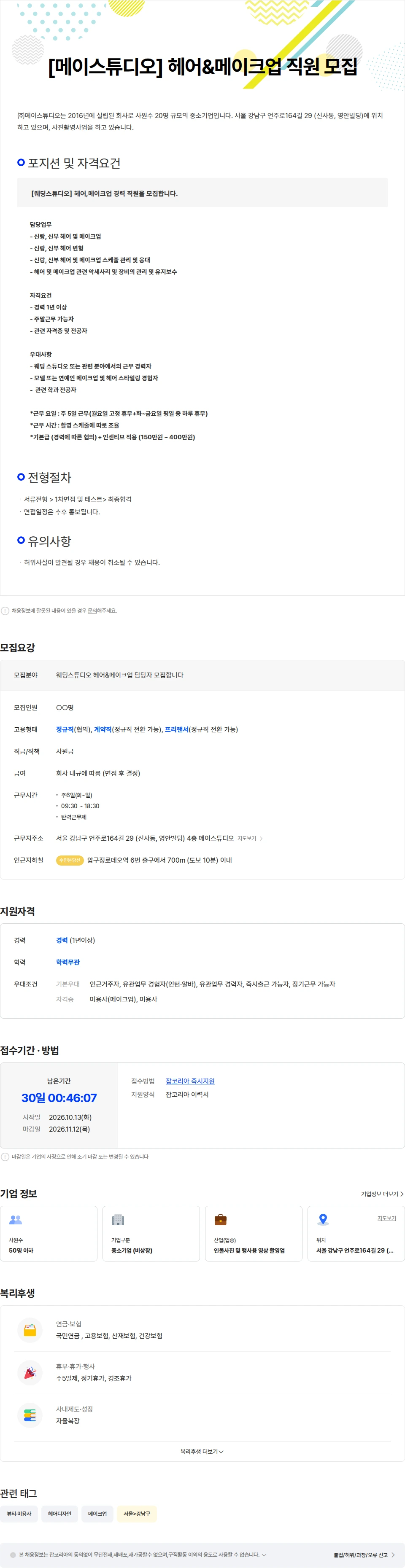Click the 전형절차 heading
Screen dimensions: 405x1568
point(49,477)
